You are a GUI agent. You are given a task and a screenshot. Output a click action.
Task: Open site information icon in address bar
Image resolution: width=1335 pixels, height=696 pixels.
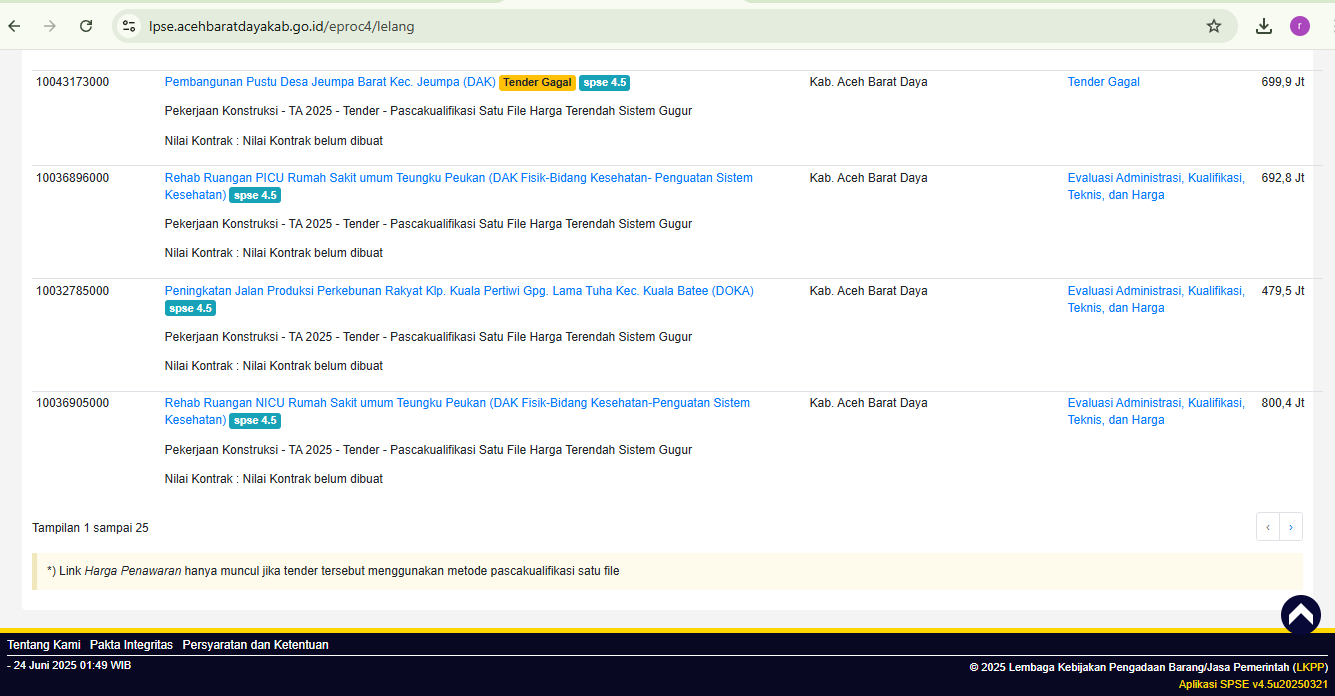tap(128, 26)
